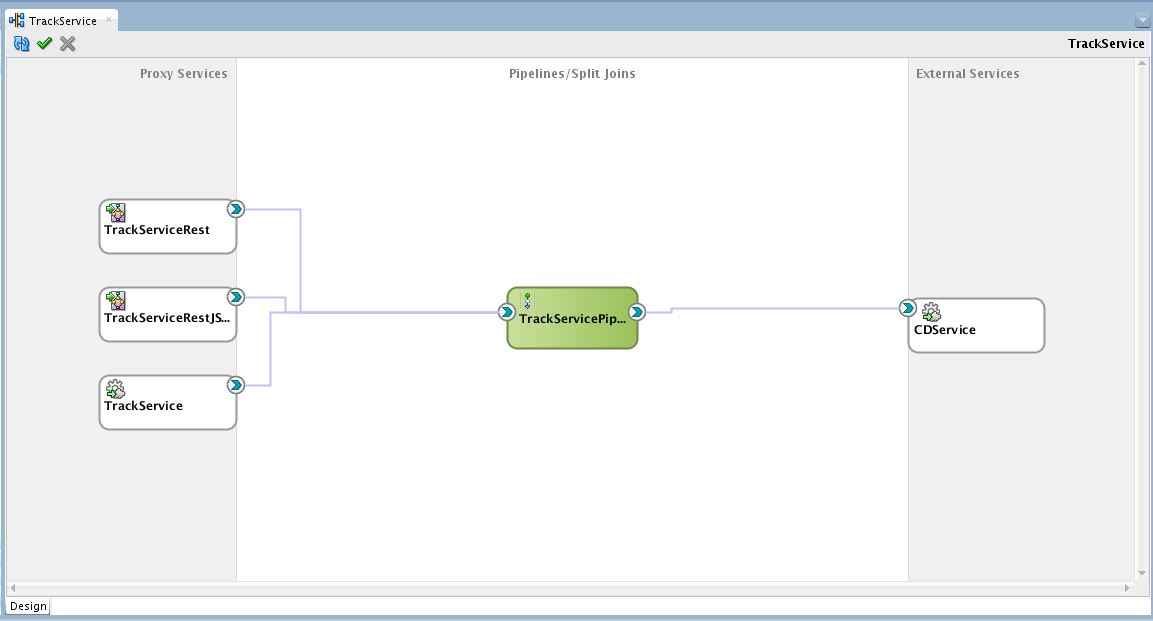This screenshot has height=621, width=1153.
Task: Click the input port arrow on TrackServicePip node
Action: [x=507, y=312]
